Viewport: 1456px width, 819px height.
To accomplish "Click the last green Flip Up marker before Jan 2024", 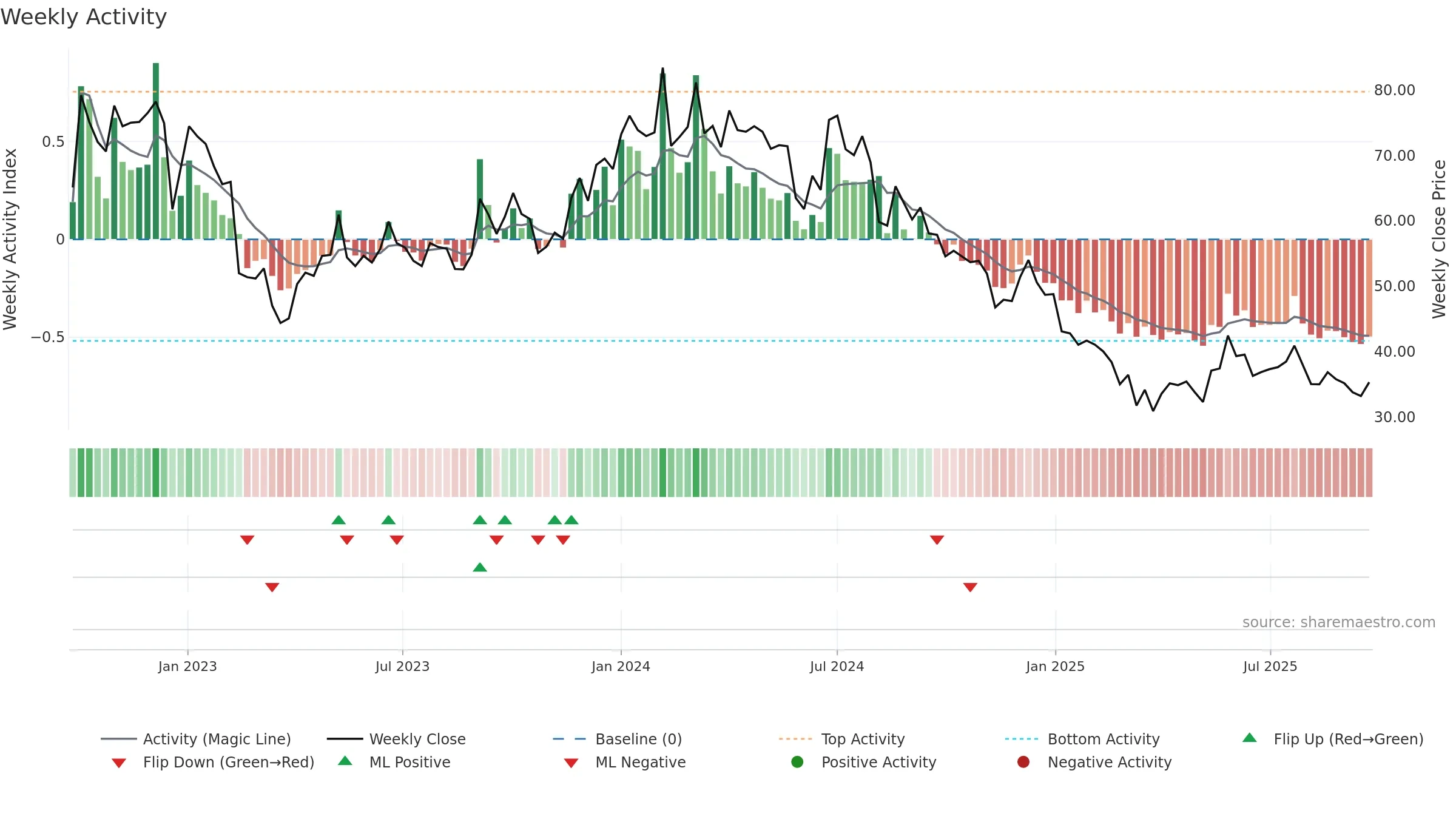I will 571,520.
